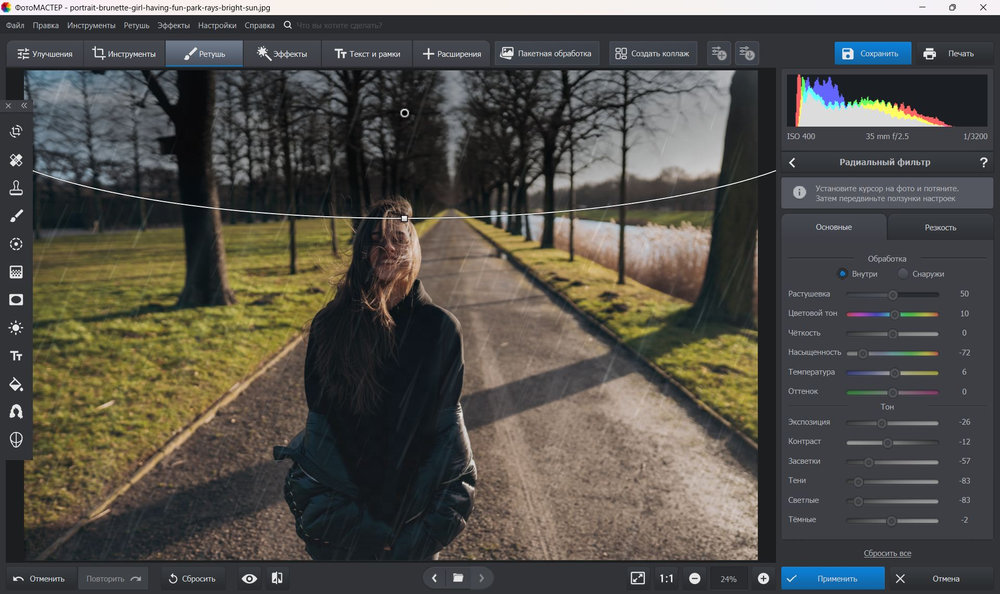Select the clone stamp tool
1000x594 pixels.
[16, 188]
